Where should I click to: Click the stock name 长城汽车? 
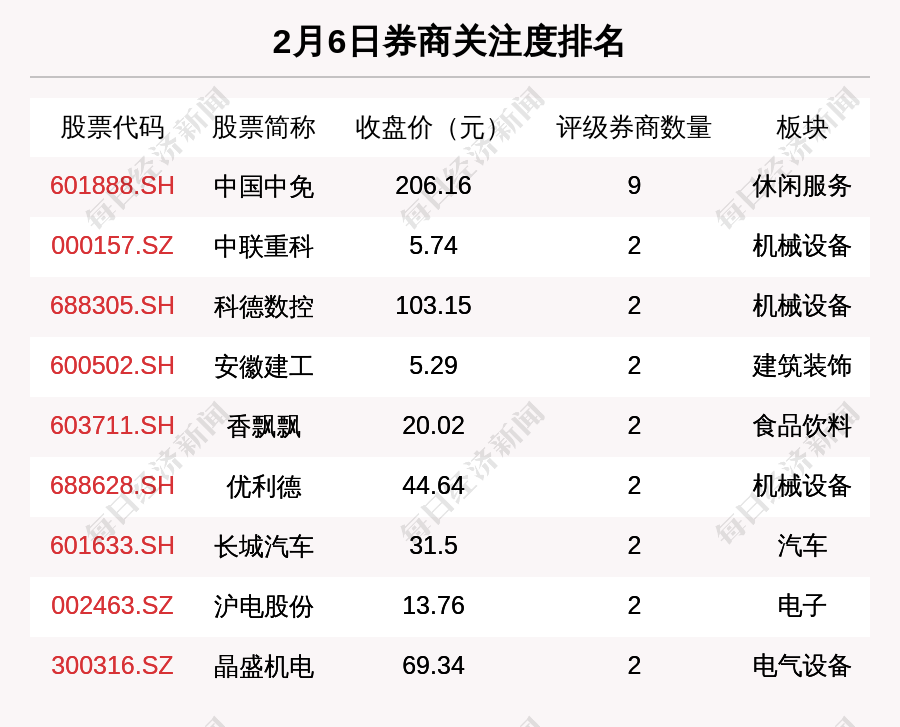pos(263,546)
